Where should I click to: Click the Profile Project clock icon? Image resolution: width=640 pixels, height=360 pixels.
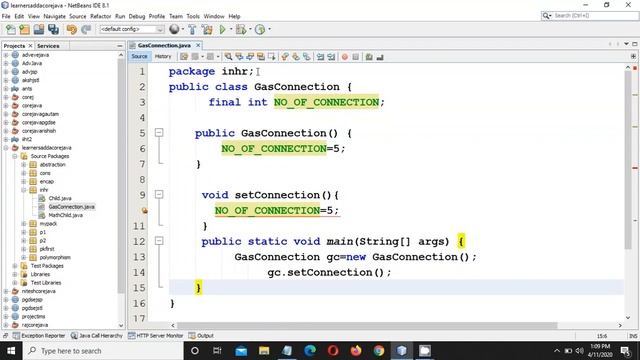[260, 29]
